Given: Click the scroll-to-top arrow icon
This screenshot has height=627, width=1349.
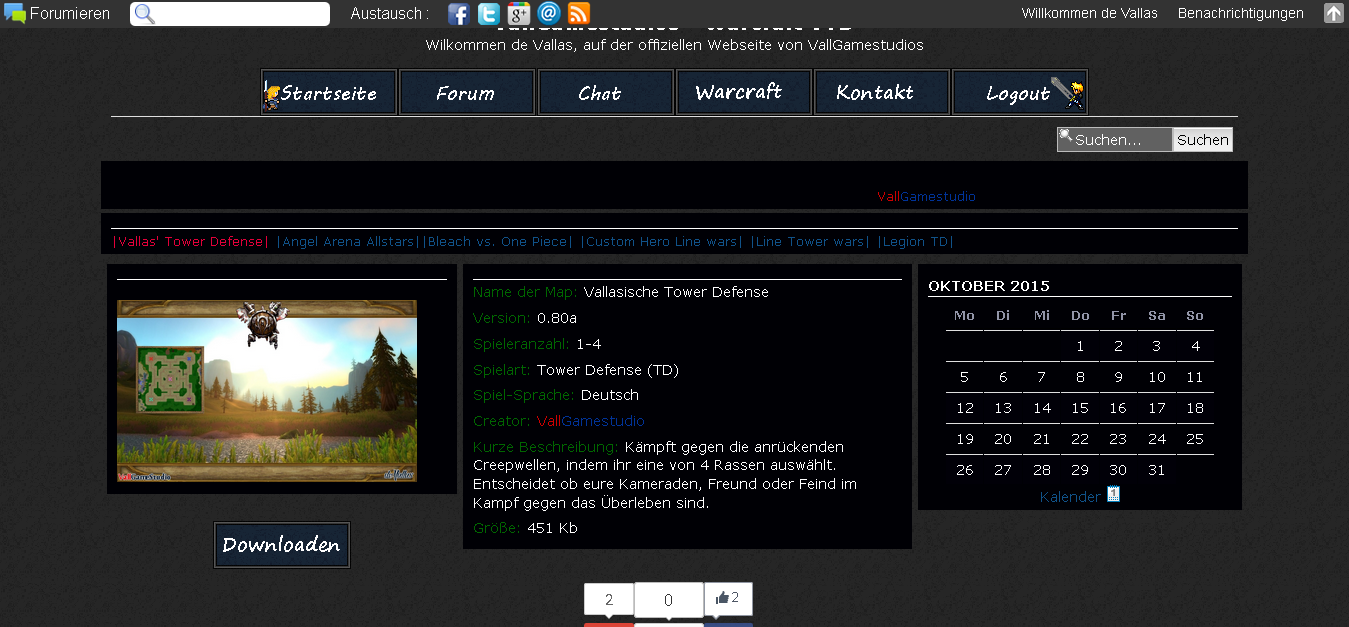Looking at the screenshot, I should click(x=1333, y=13).
